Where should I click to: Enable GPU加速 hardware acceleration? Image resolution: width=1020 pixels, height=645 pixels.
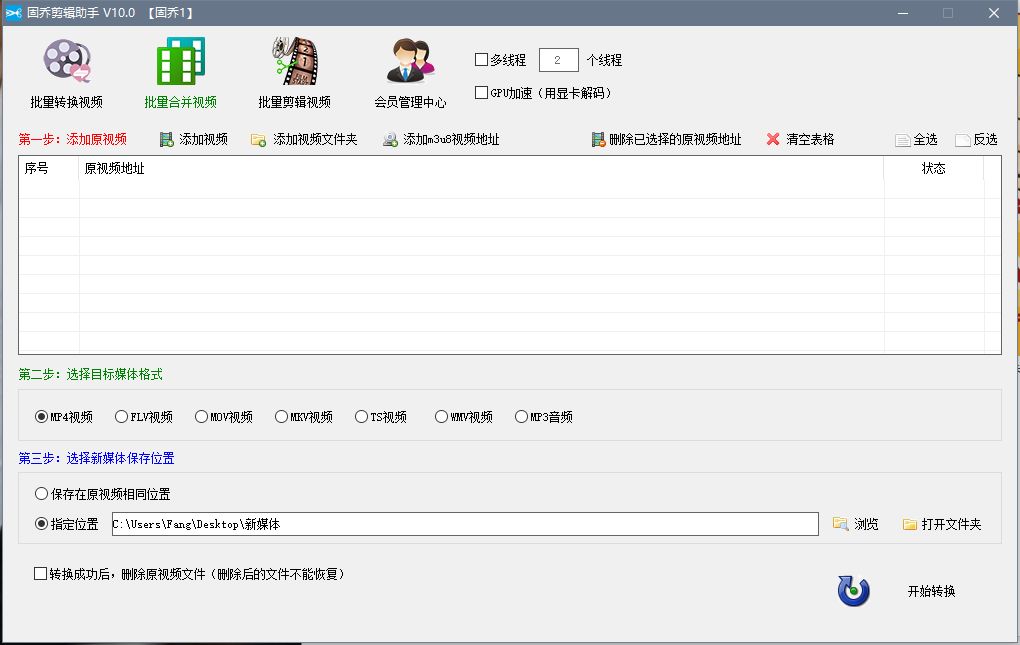coord(480,92)
